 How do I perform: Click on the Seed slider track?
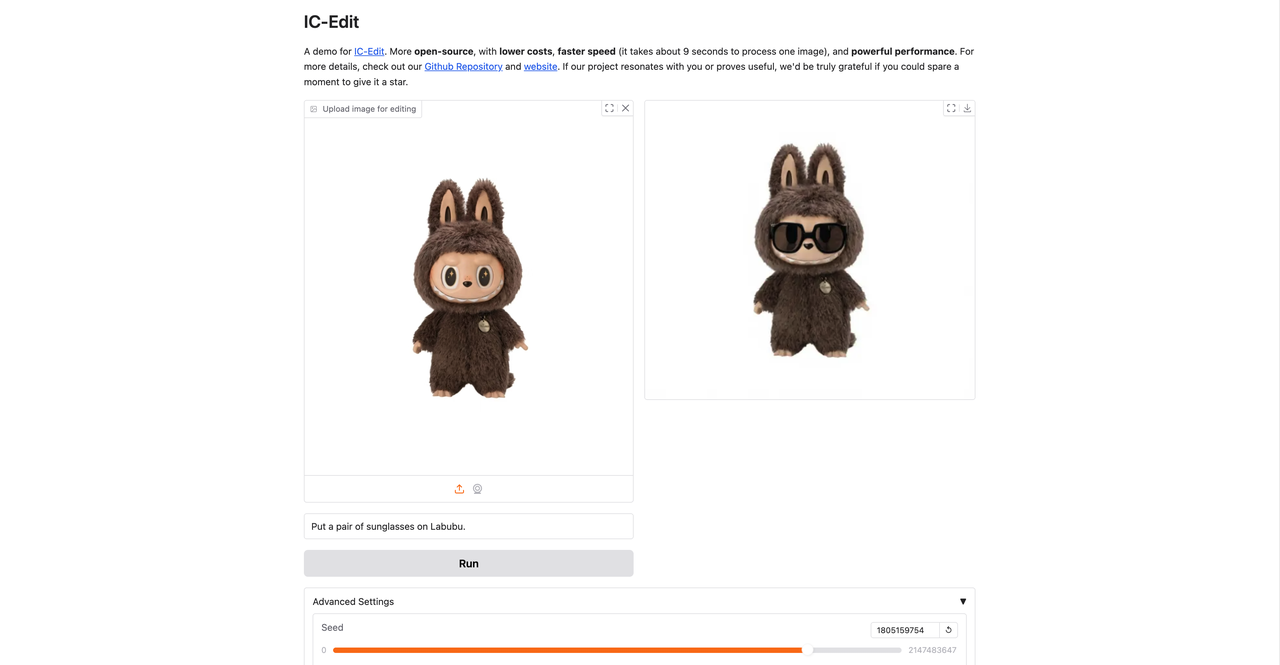point(617,650)
